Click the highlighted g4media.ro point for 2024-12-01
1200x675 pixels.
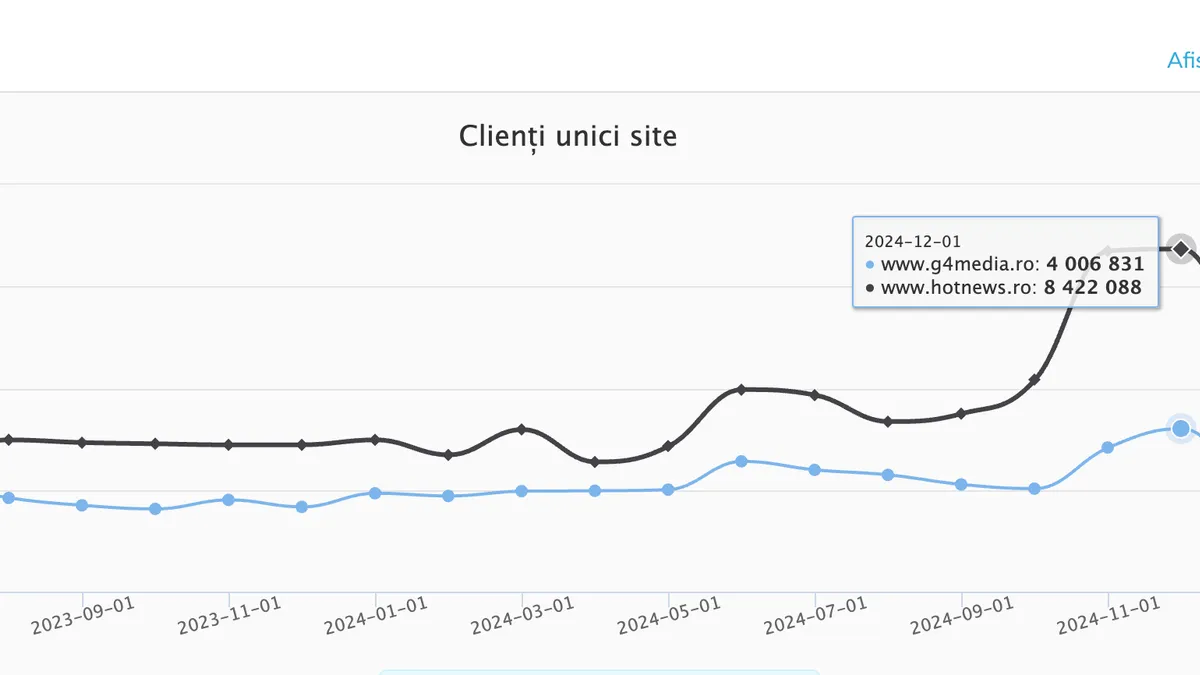click(1181, 428)
